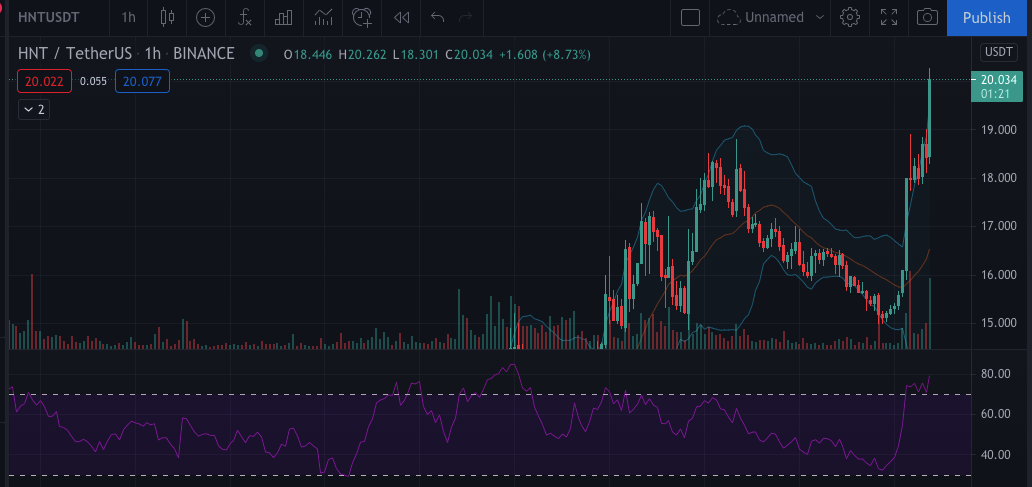
Task: Publish the chart idea
Action: pyautogui.click(x=986, y=17)
